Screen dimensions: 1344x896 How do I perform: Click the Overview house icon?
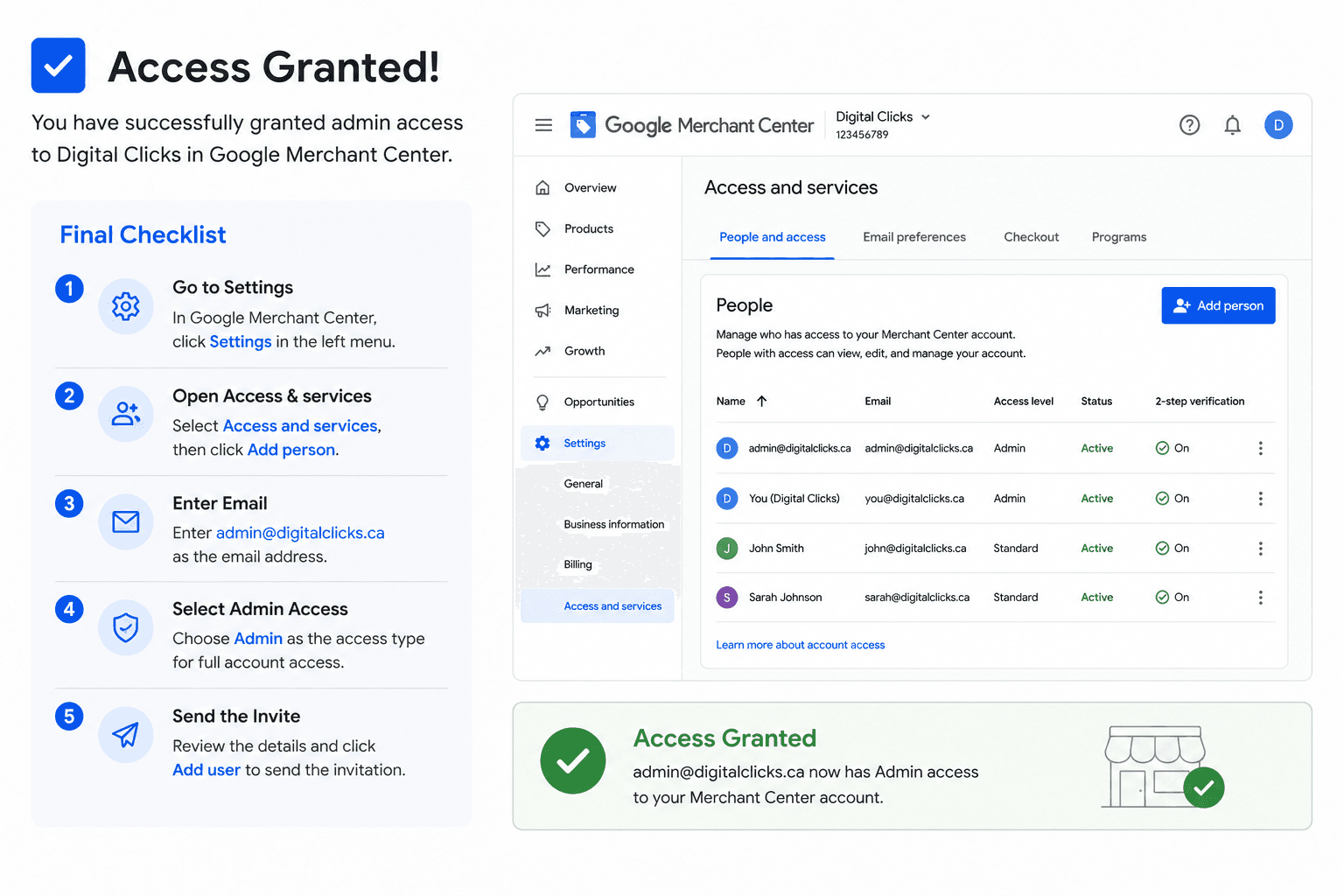542,188
